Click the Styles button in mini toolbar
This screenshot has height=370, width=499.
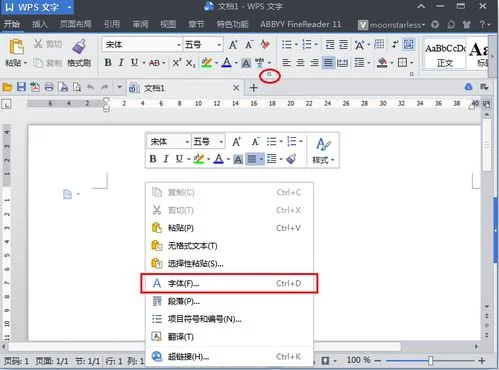point(323,151)
